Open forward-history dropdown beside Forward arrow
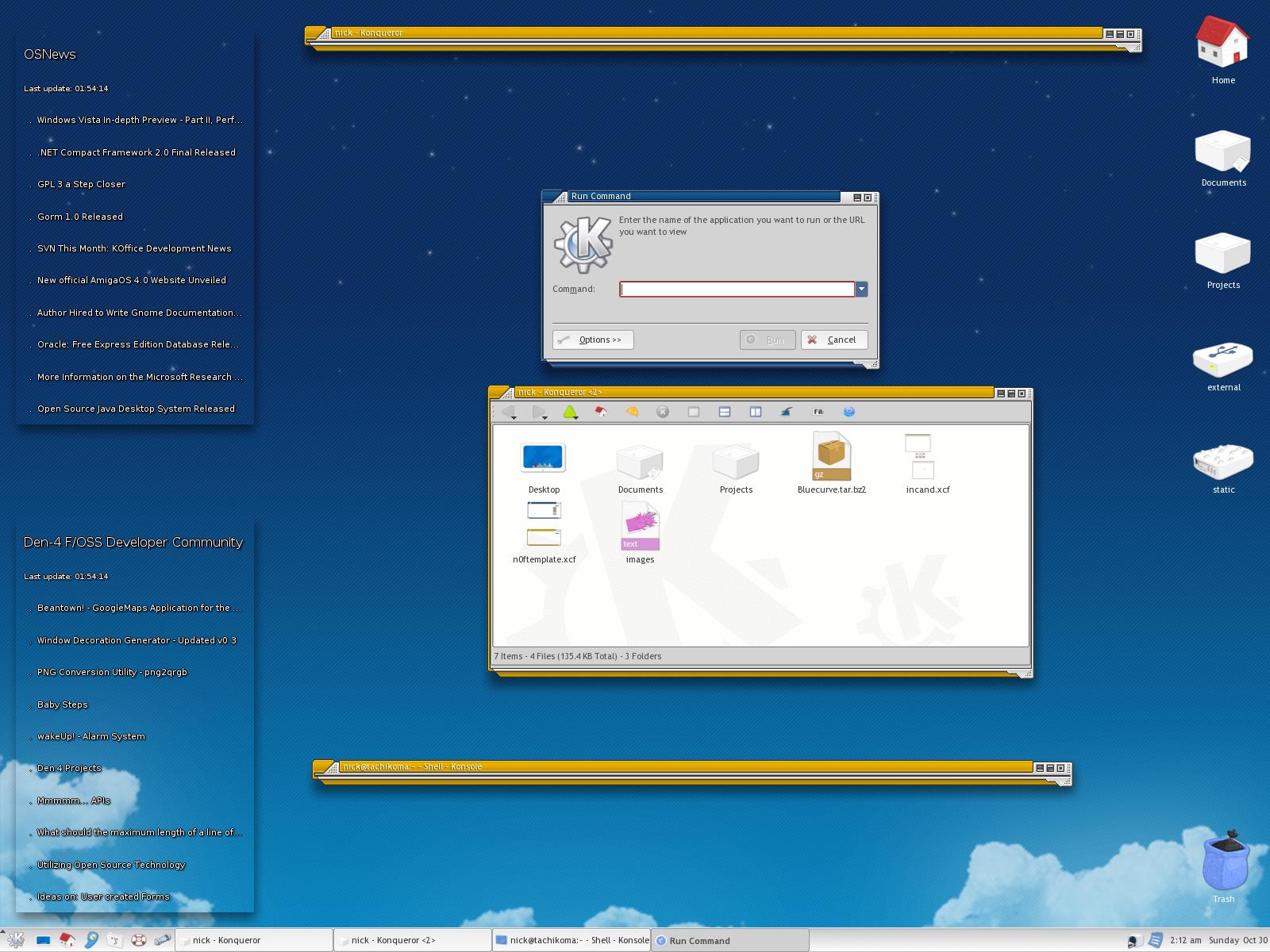Screen dimensions: 1270x952 (545, 417)
